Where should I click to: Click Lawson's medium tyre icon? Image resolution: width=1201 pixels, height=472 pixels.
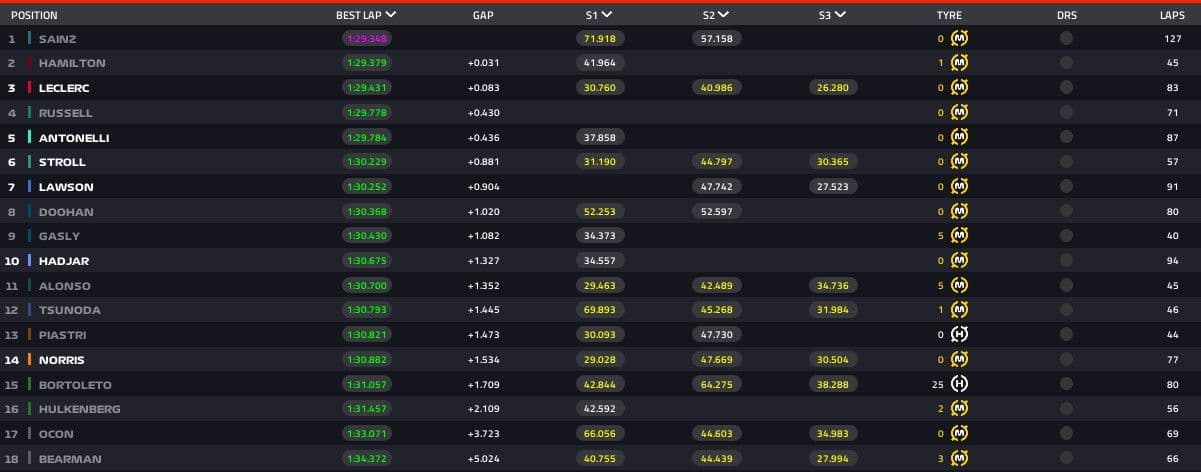click(x=959, y=187)
